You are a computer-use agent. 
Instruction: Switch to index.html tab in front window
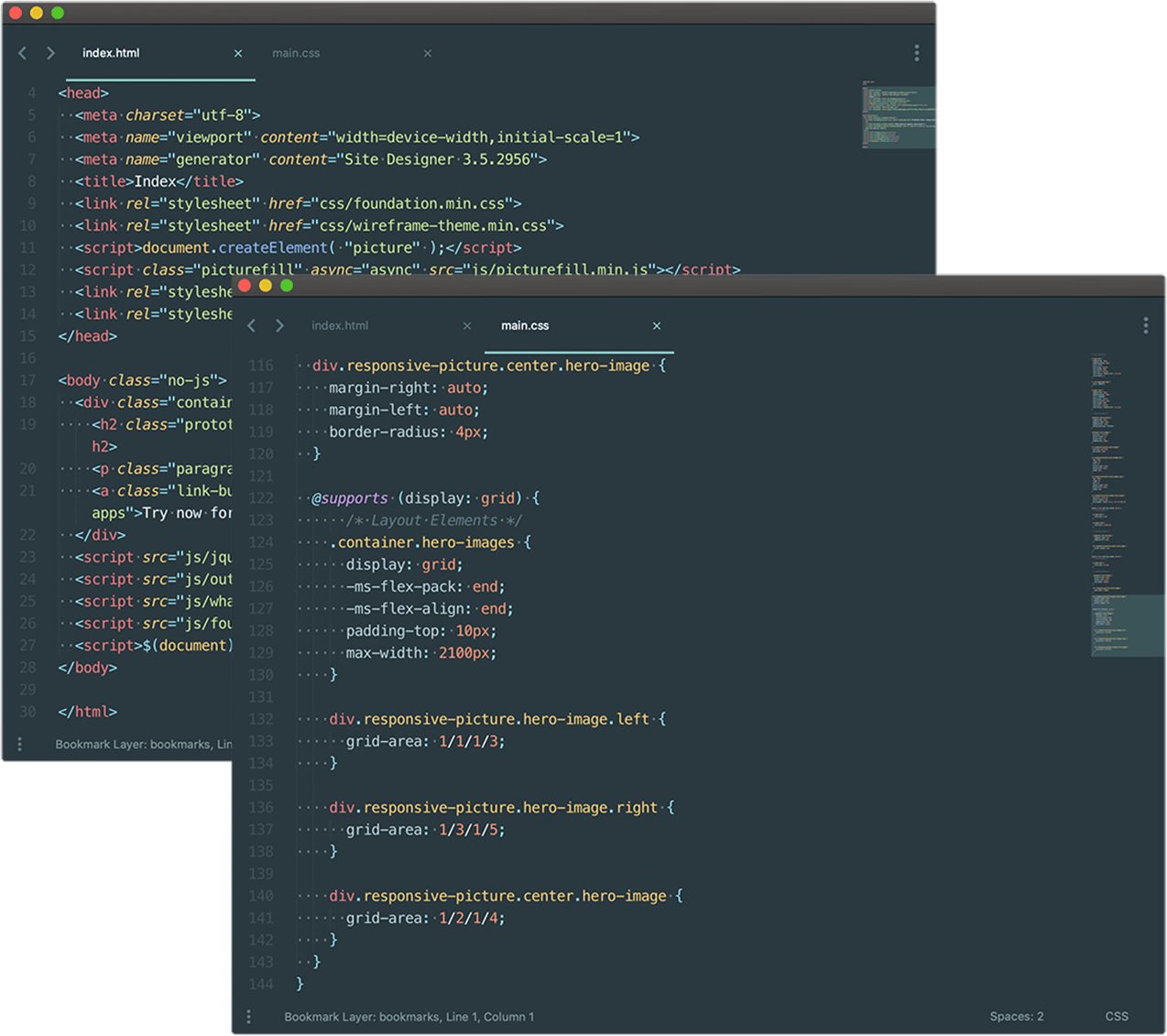(340, 325)
